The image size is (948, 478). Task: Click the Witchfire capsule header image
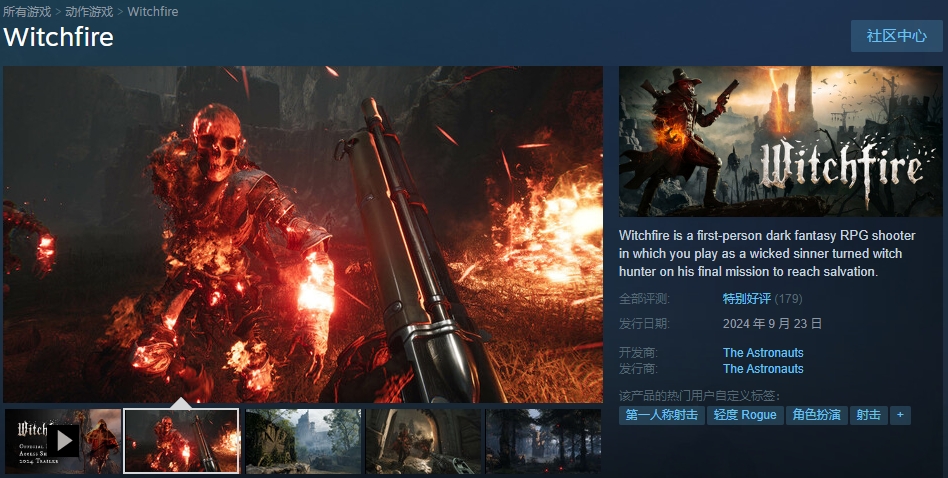(781, 141)
